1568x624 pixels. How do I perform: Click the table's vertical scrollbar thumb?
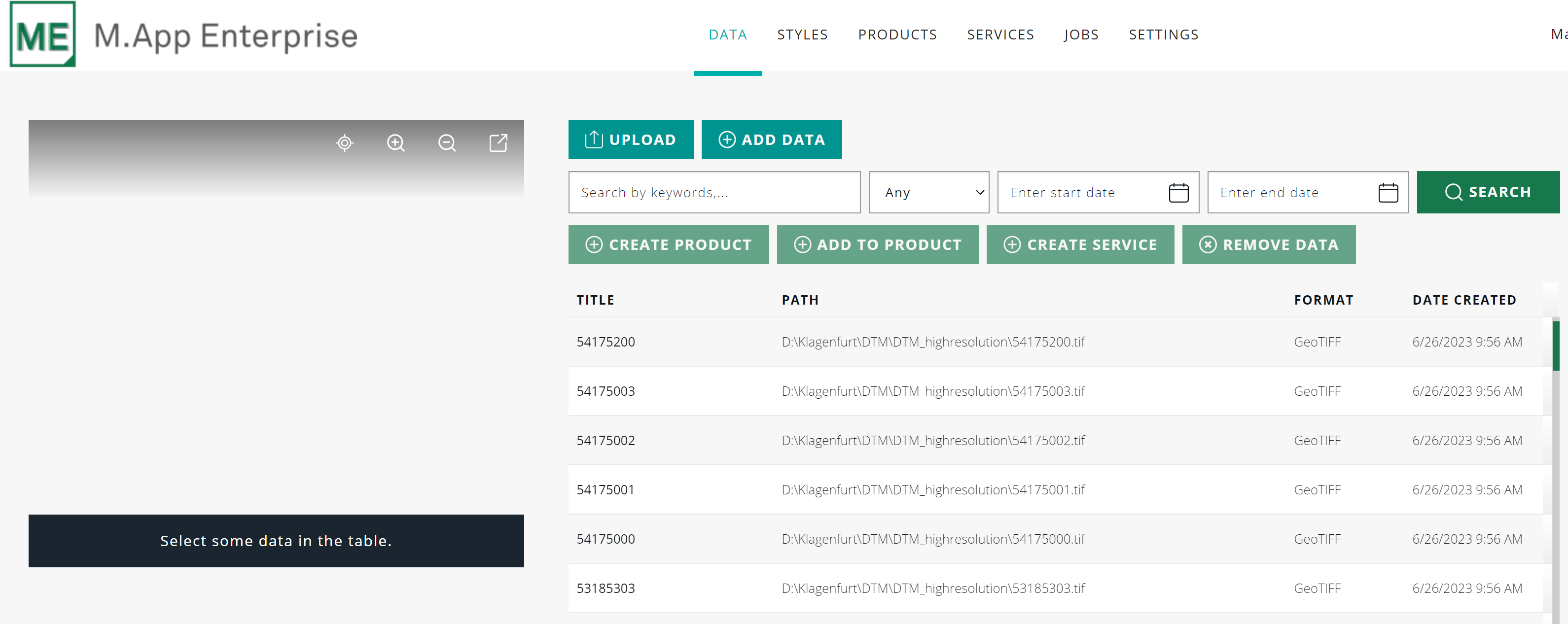coord(1555,346)
